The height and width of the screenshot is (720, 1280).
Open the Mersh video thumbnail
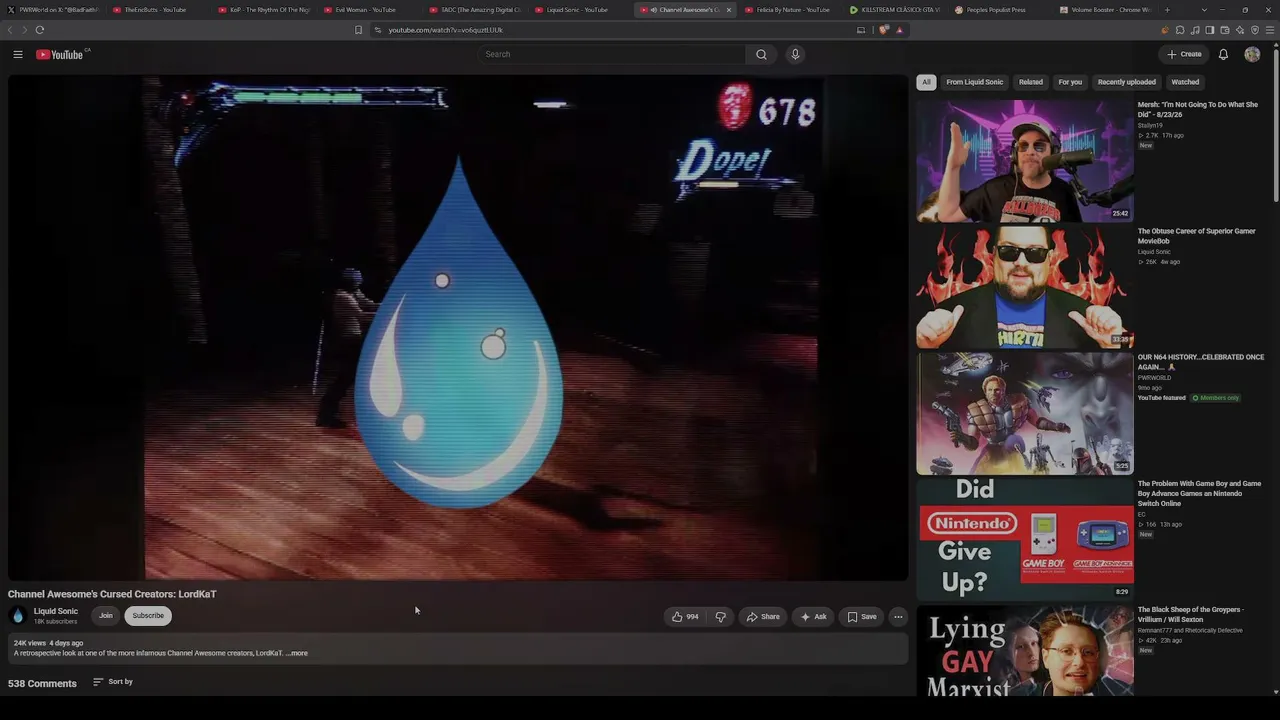1025,160
